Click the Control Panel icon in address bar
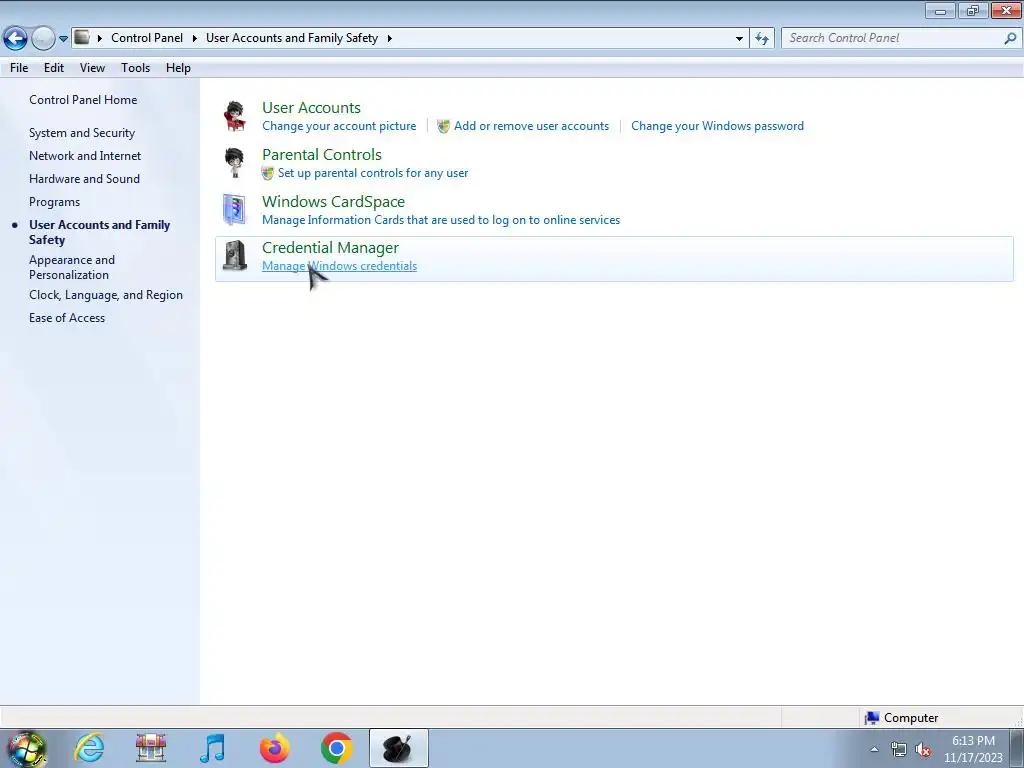1024x768 pixels. click(82, 37)
